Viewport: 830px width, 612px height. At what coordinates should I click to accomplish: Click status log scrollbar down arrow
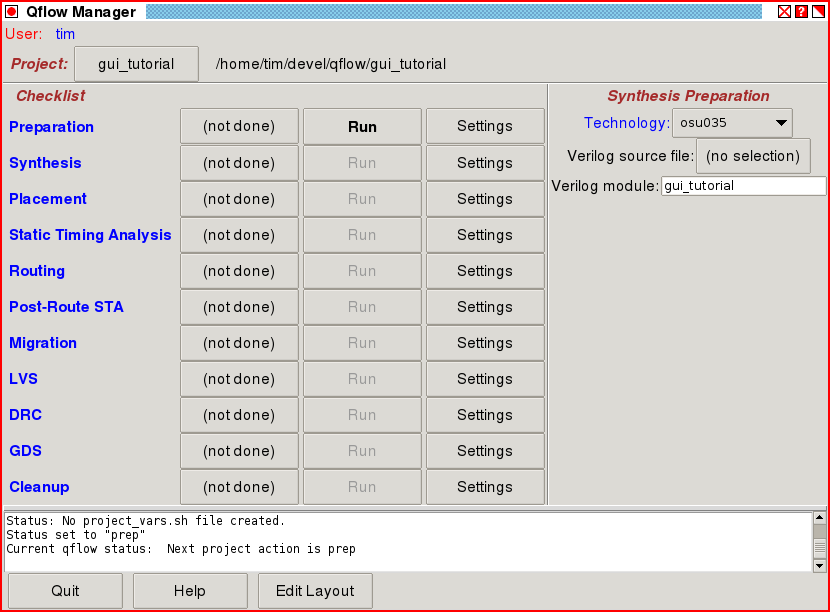(x=819, y=565)
